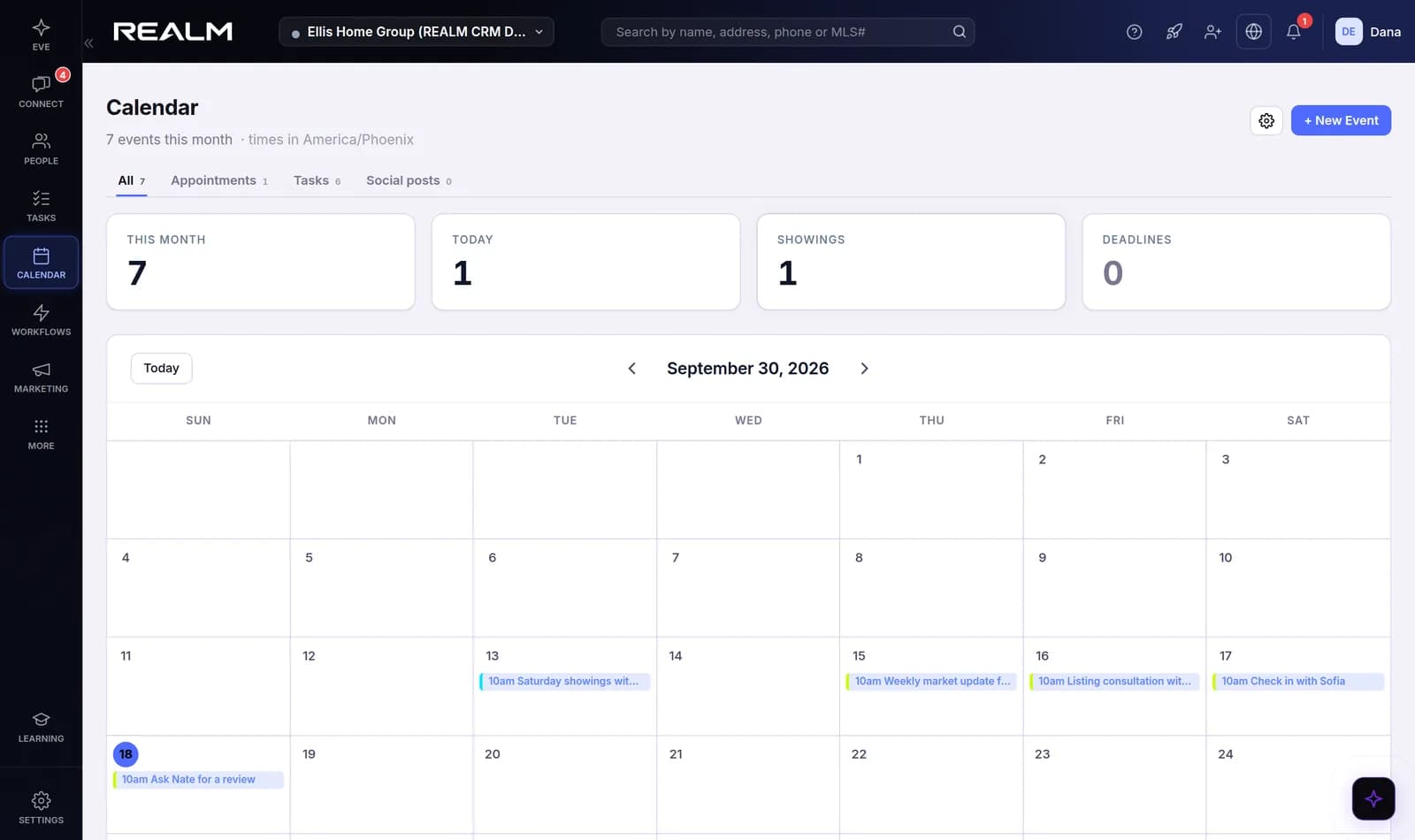
Task: Open the EVE assistant in sidebar
Action: 41,34
